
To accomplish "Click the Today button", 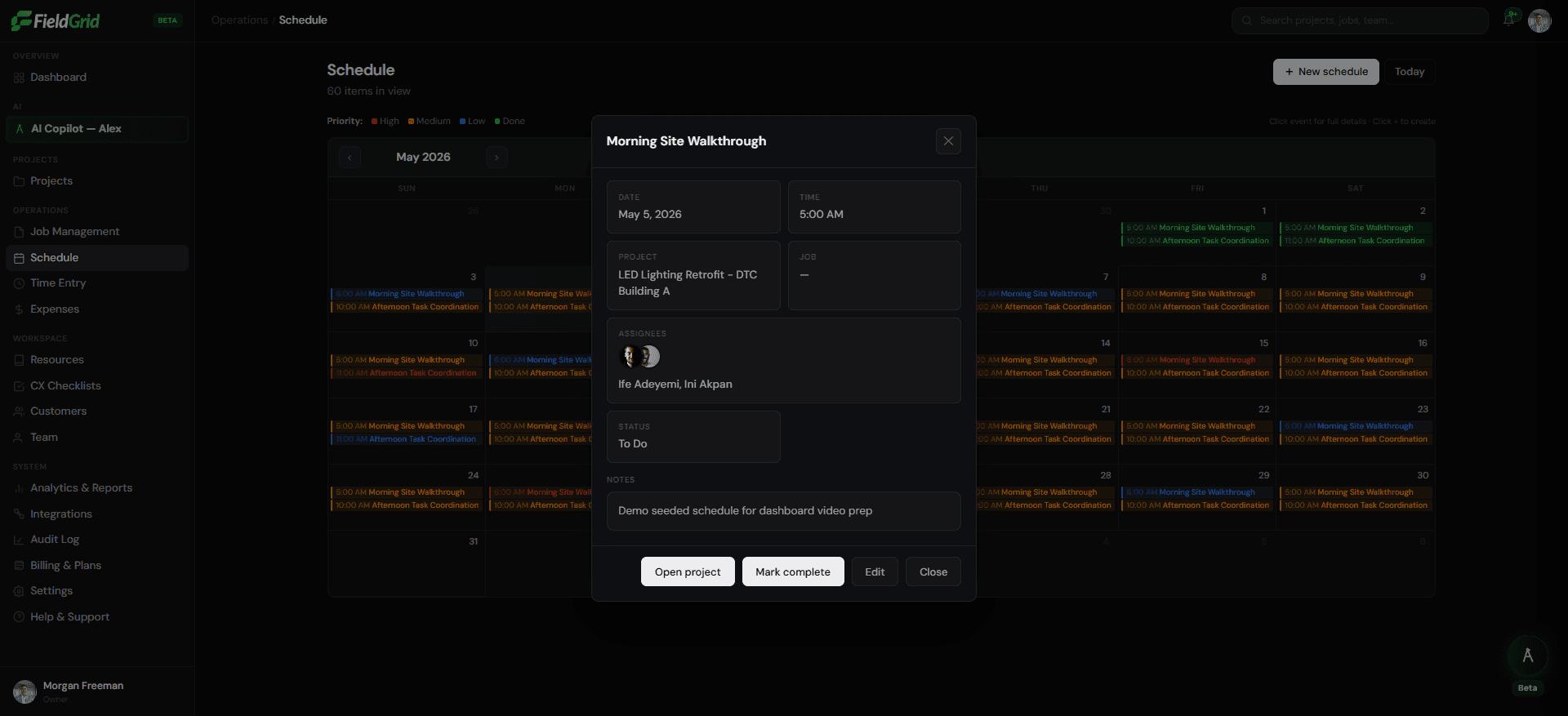I will pos(1410,72).
